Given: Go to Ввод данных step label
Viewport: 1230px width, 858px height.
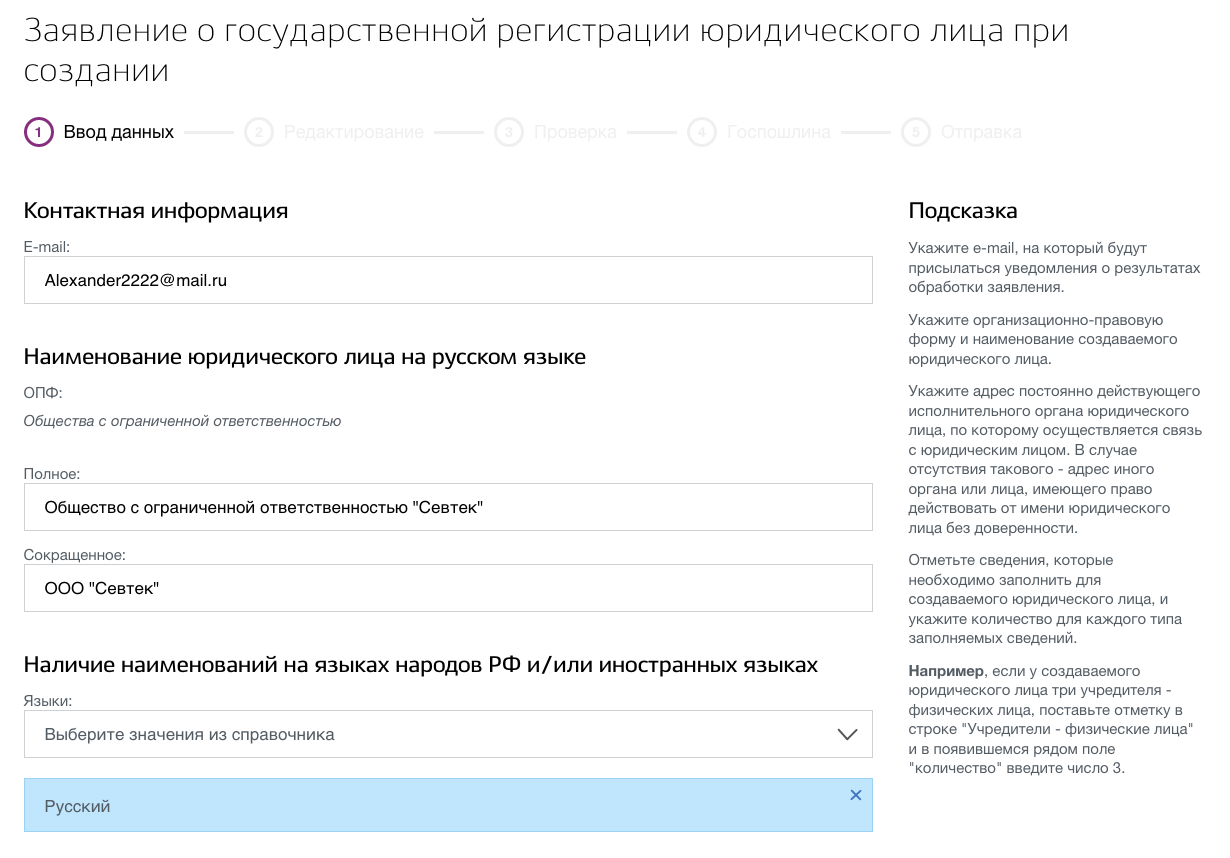Looking at the screenshot, I should point(119,132).
